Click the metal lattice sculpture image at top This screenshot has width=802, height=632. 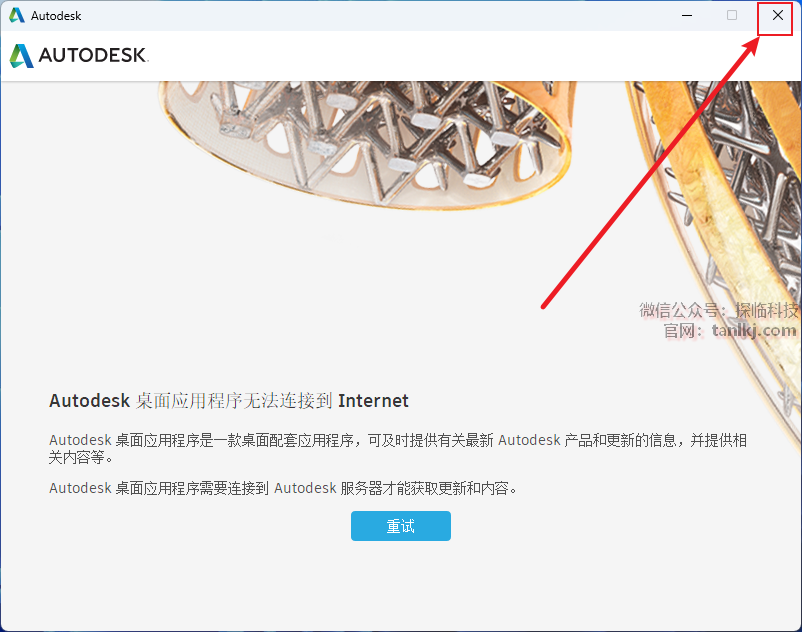365,143
